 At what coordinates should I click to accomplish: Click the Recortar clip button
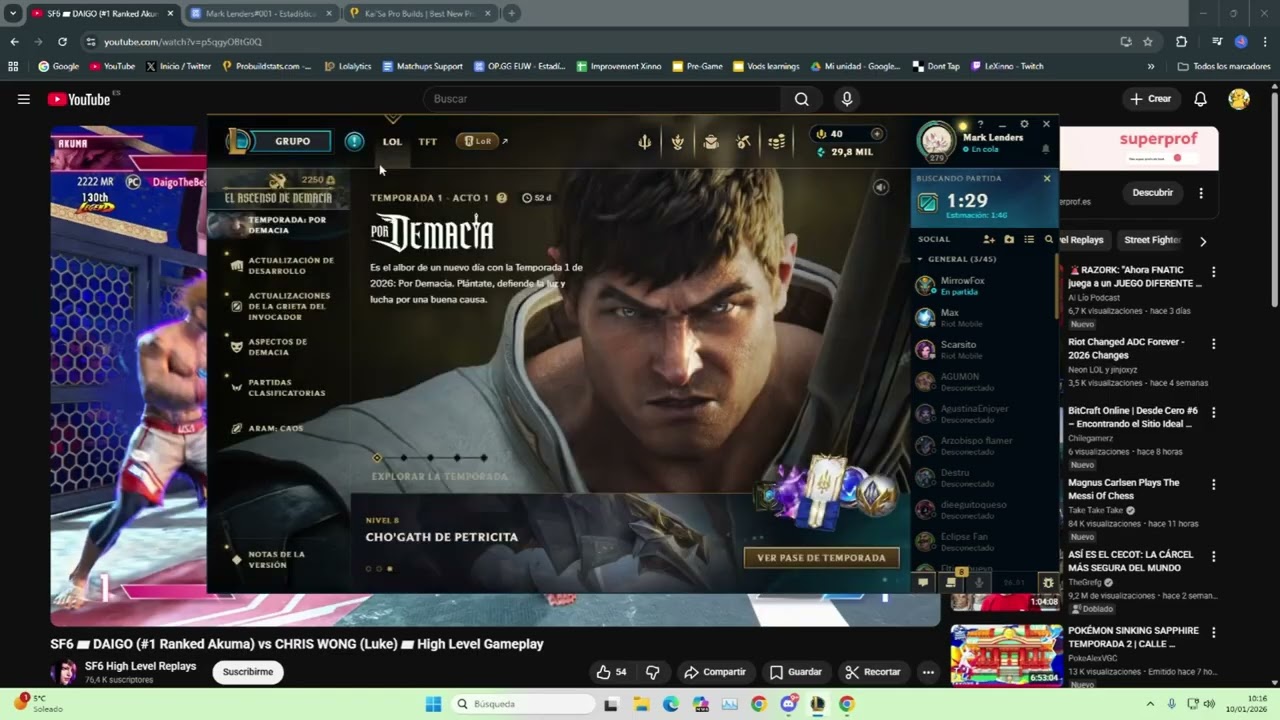873,672
